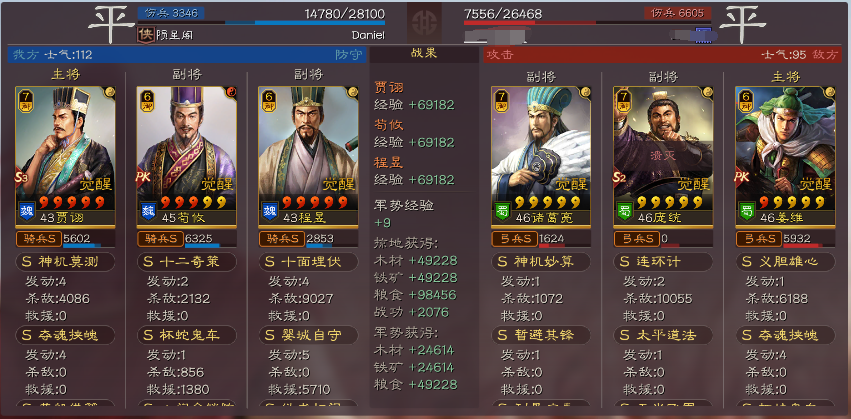851x419 pixels.
Task: Click the 侠 badge beside 陨星阁
Action: point(145,35)
